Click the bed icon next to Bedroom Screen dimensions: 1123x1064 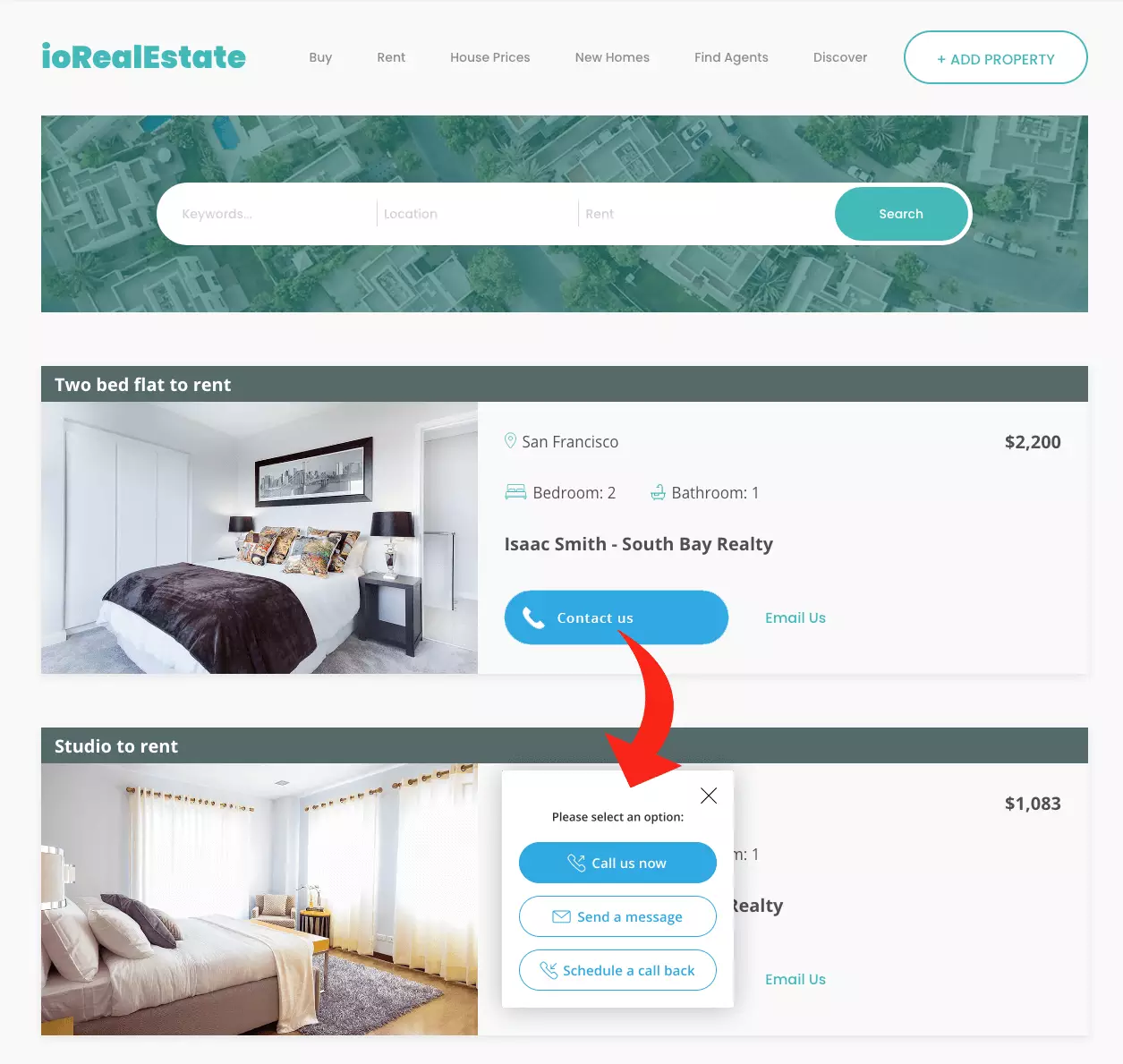515,492
